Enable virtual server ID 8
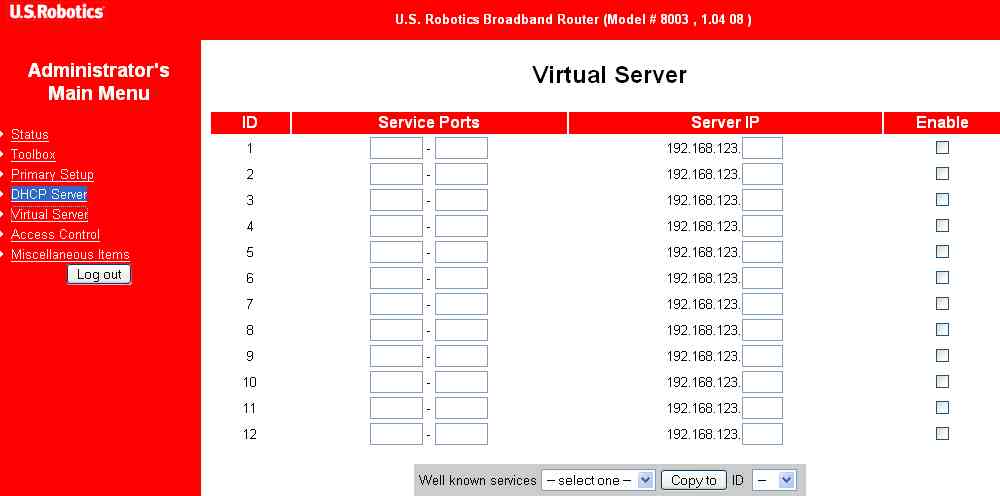The image size is (1000, 496). (942, 330)
